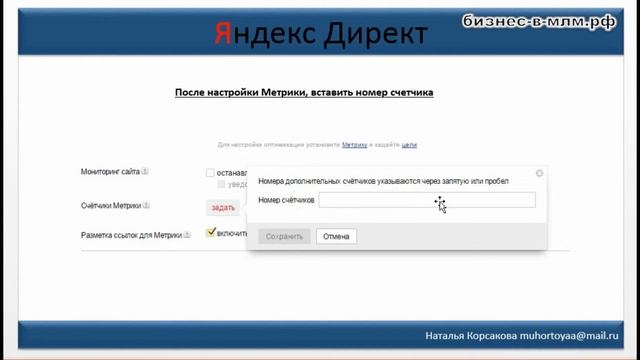Open help icon next to Счётчики Метрики
This screenshot has width=640, height=360.
[x=146, y=205]
